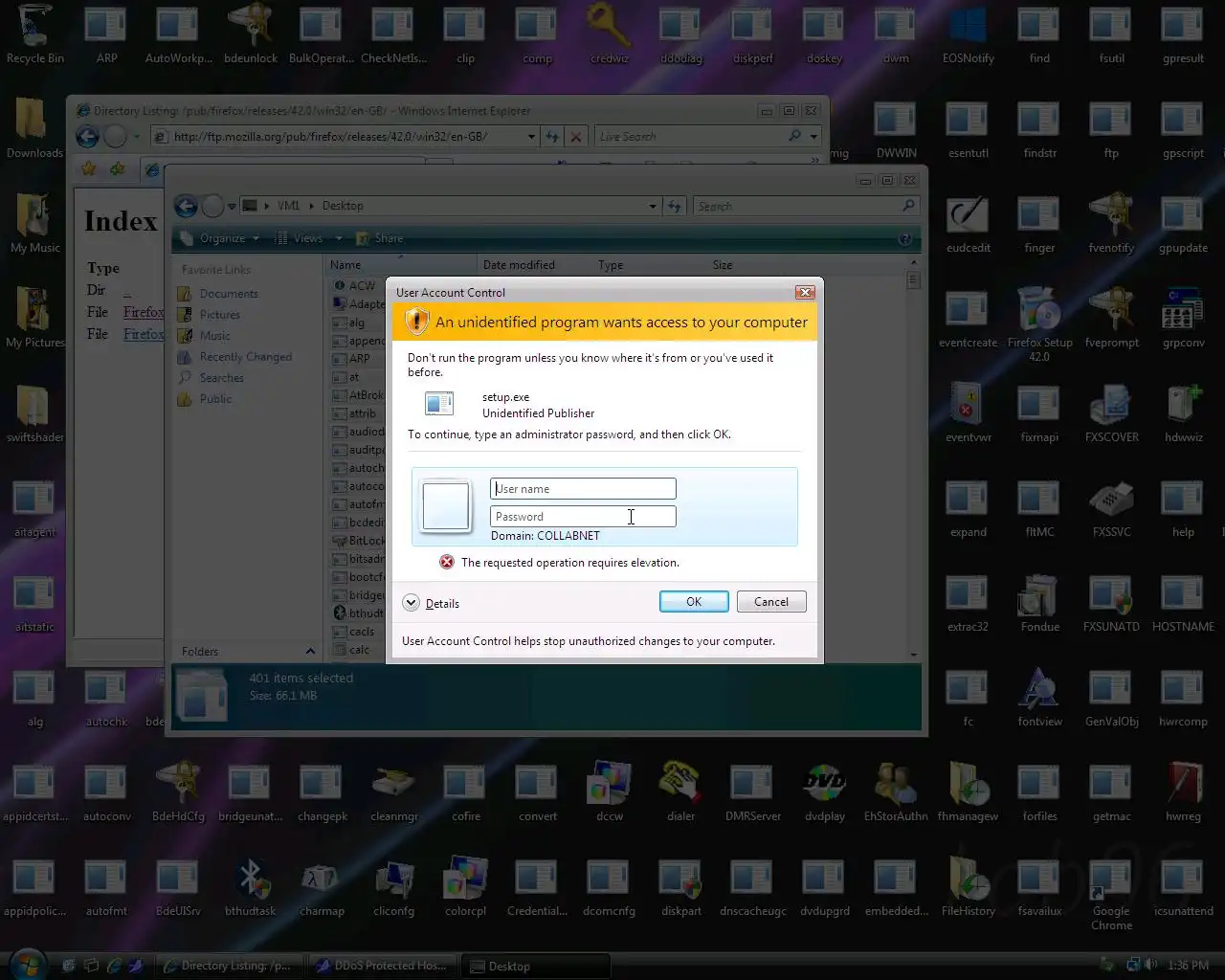Click the Internet Explorer quick launch icon
Image resolution: width=1225 pixels, height=980 pixels.
[x=115, y=966]
